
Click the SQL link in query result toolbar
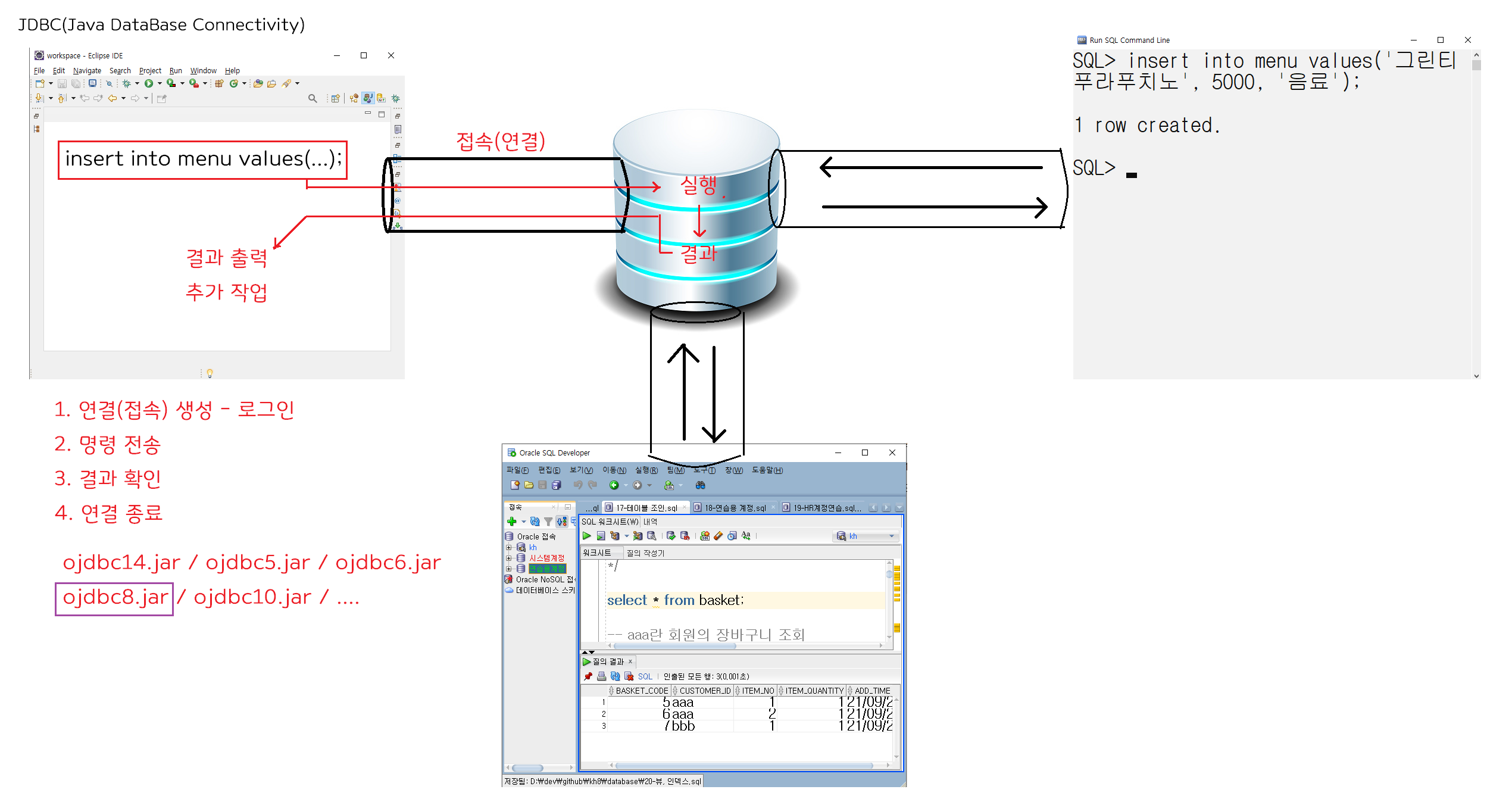coord(645,676)
